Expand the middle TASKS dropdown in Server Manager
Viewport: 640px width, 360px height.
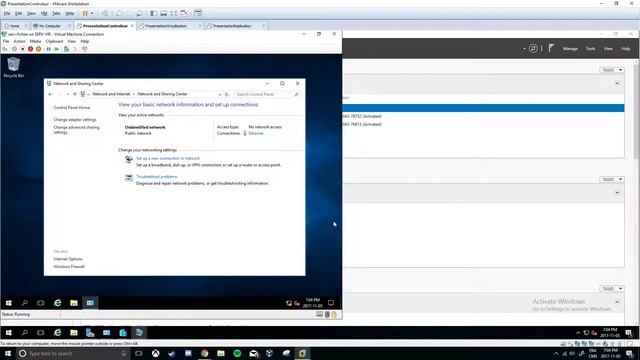pos(611,180)
